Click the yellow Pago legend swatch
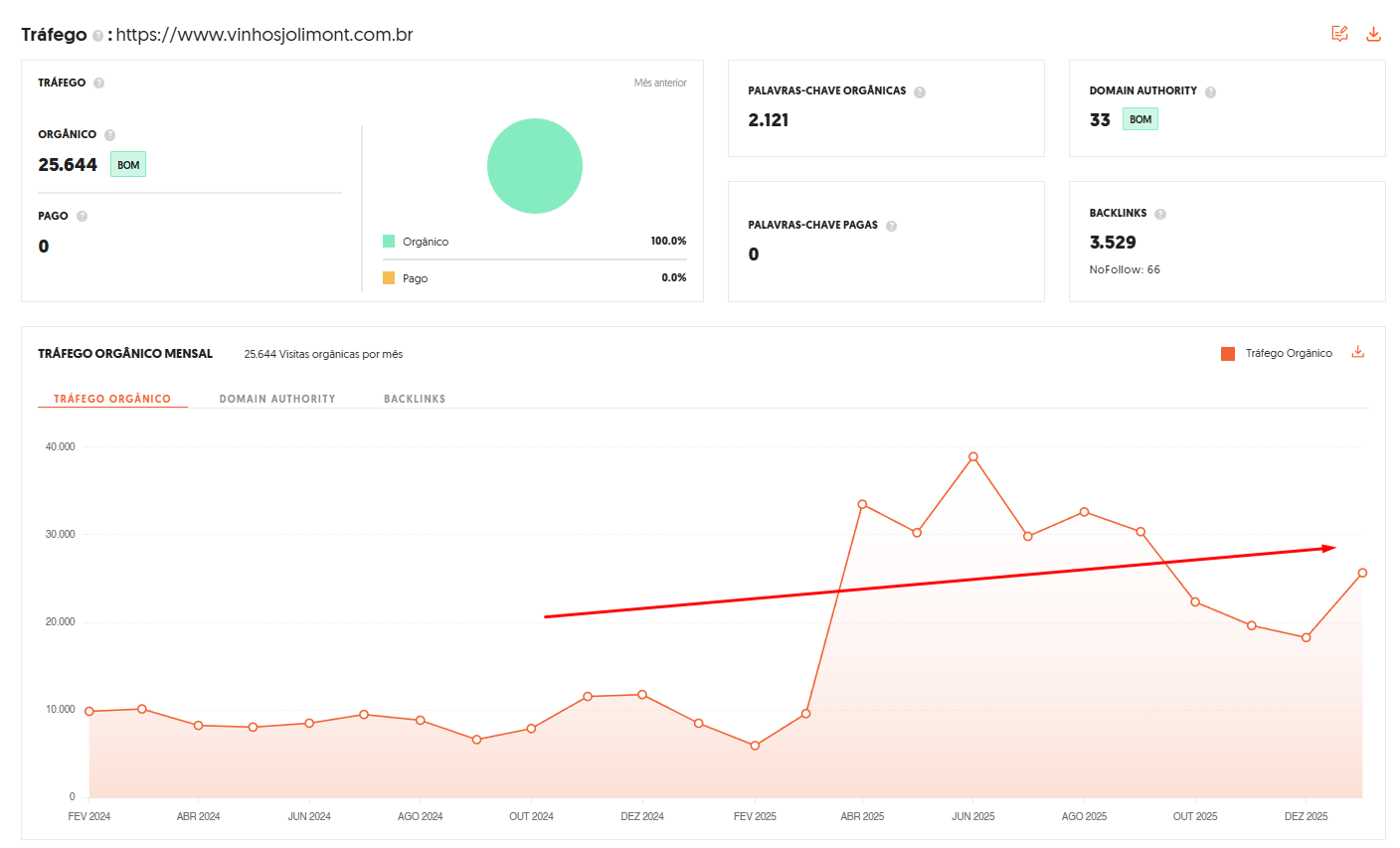This screenshot has width=1400, height=848. [389, 278]
